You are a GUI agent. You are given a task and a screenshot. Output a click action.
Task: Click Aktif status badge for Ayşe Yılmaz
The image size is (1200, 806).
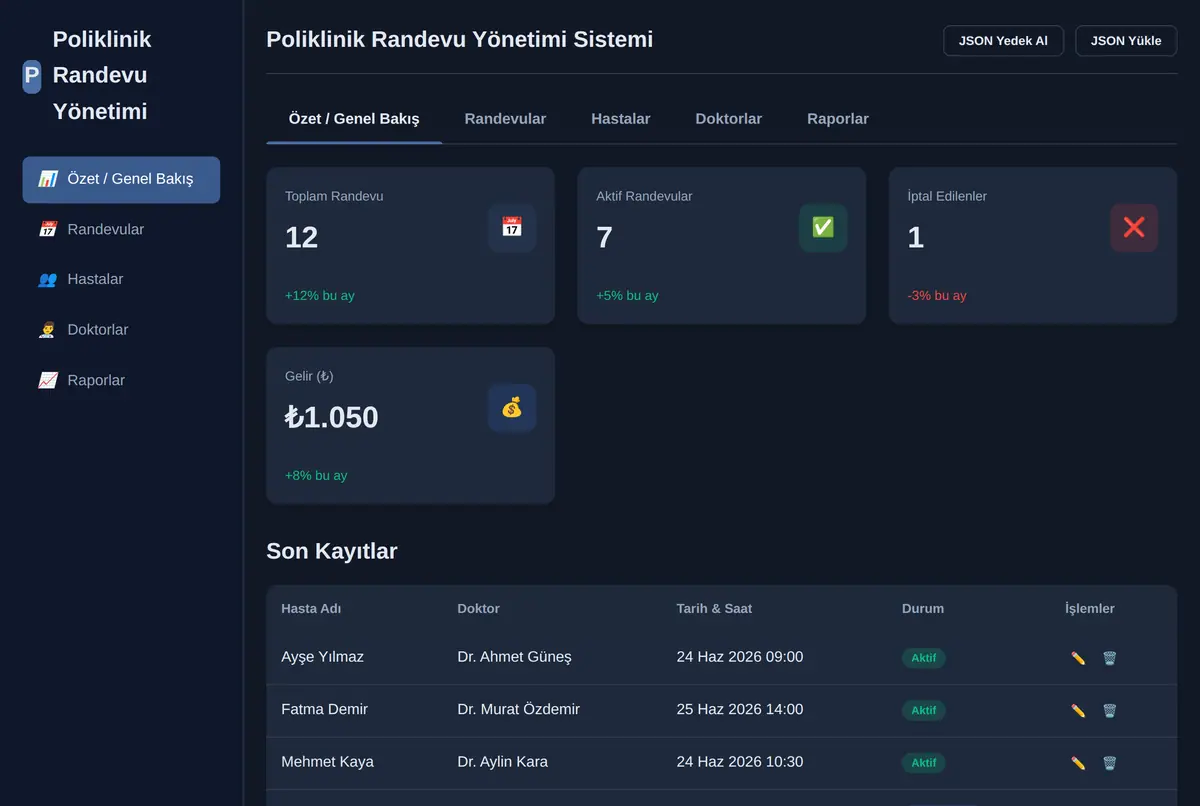coord(924,658)
